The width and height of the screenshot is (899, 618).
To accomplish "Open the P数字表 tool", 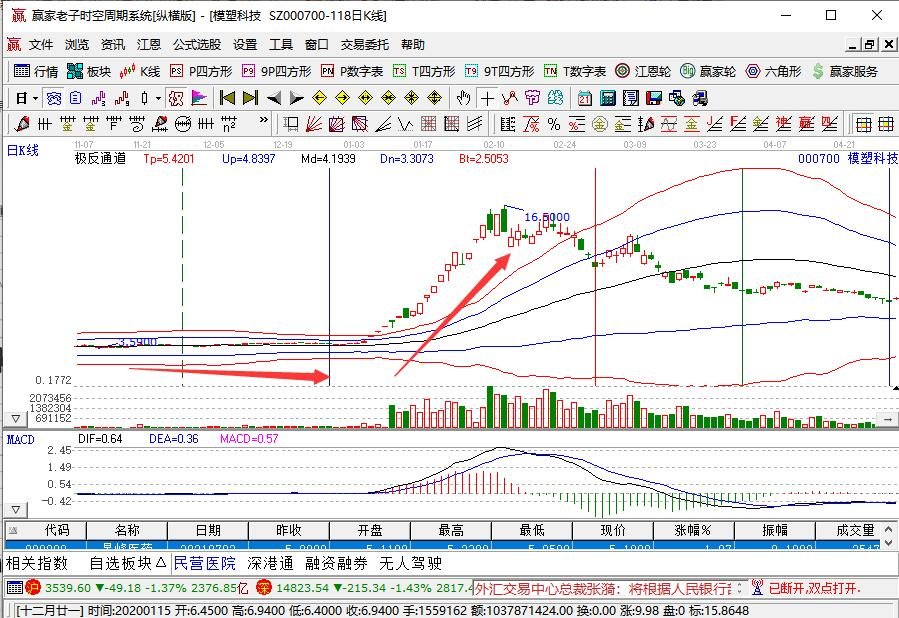I will point(352,71).
